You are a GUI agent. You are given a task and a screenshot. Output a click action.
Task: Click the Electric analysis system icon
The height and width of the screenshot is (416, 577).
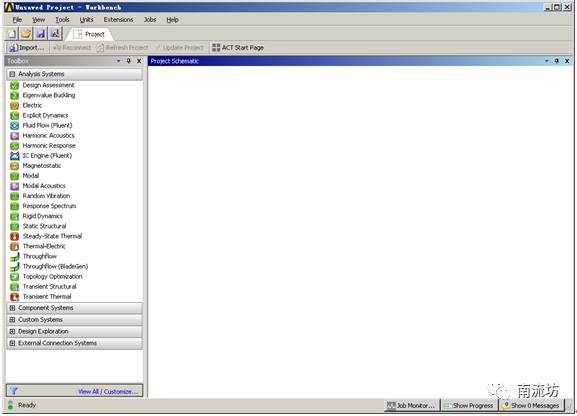[x=14, y=106]
